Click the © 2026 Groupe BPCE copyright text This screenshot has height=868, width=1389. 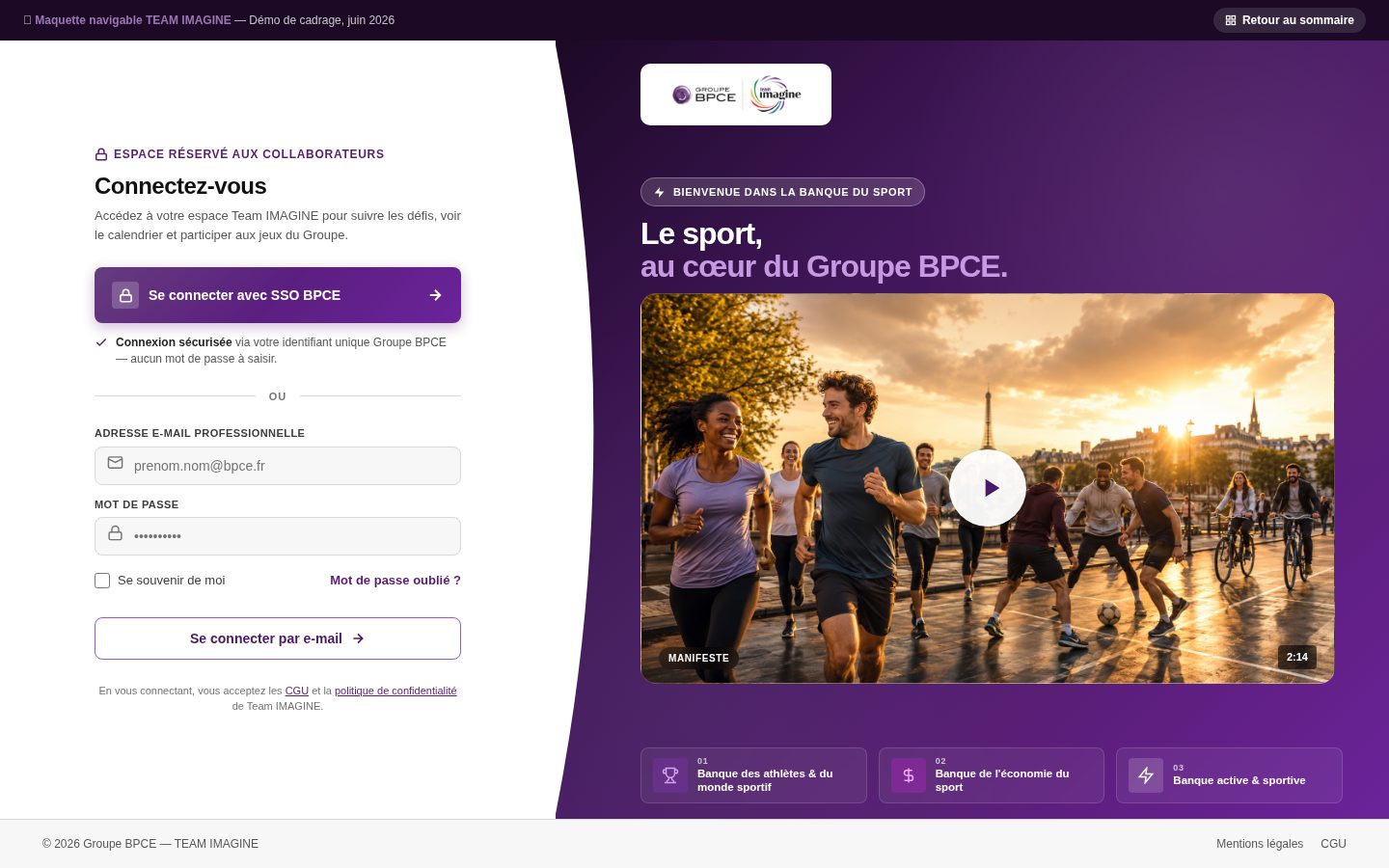150,844
